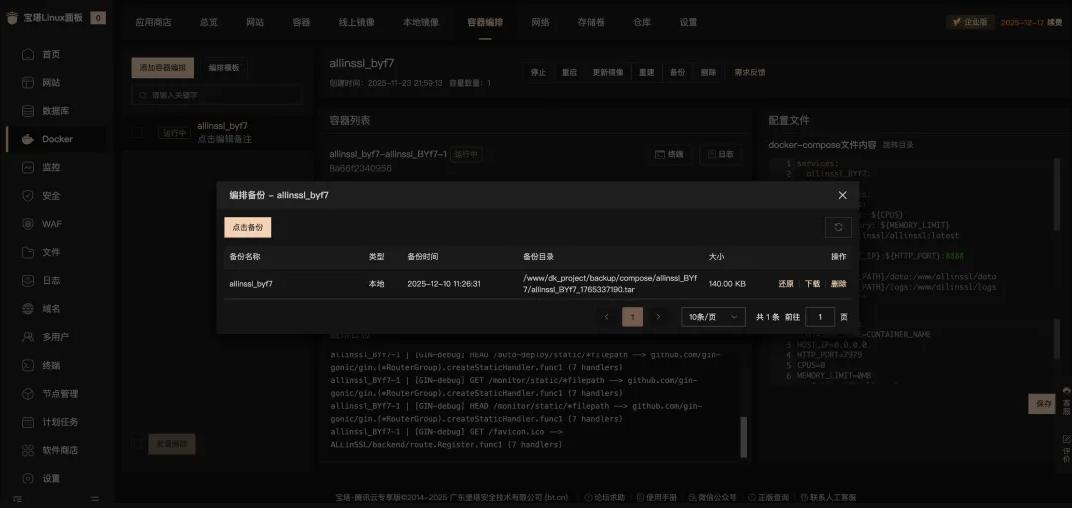Click the 重建 button
The image size is (1072, 508).
(646, 72)
